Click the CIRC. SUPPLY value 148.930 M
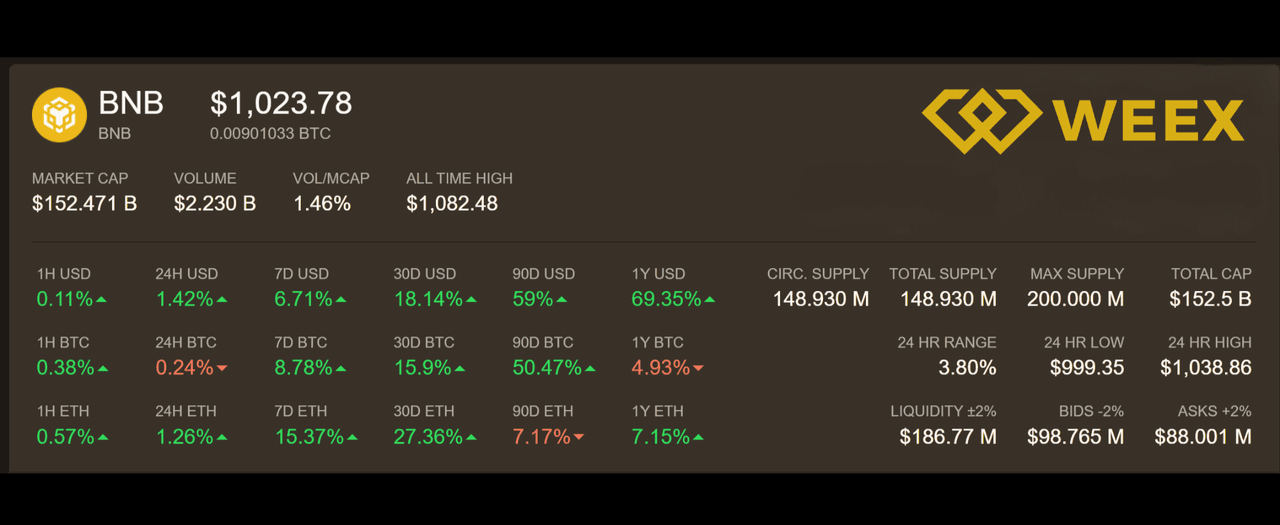The height and width of the screenshot is (525, 1280). coord(821,299)
